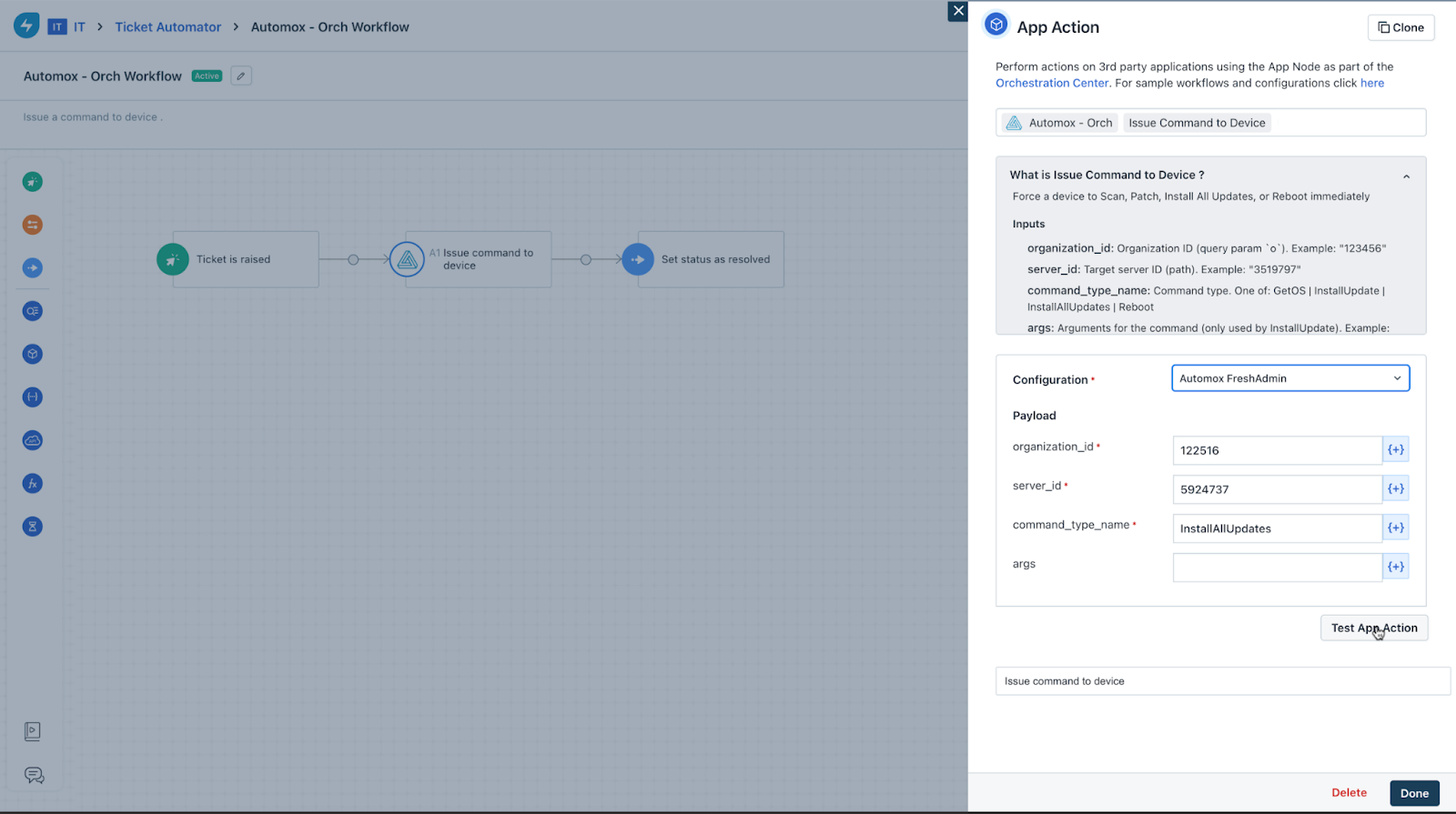The height and width of the screenshot is (814, 1456).
Task: Click the Automox - Orch Workflow page title
Action: [103, 76]
